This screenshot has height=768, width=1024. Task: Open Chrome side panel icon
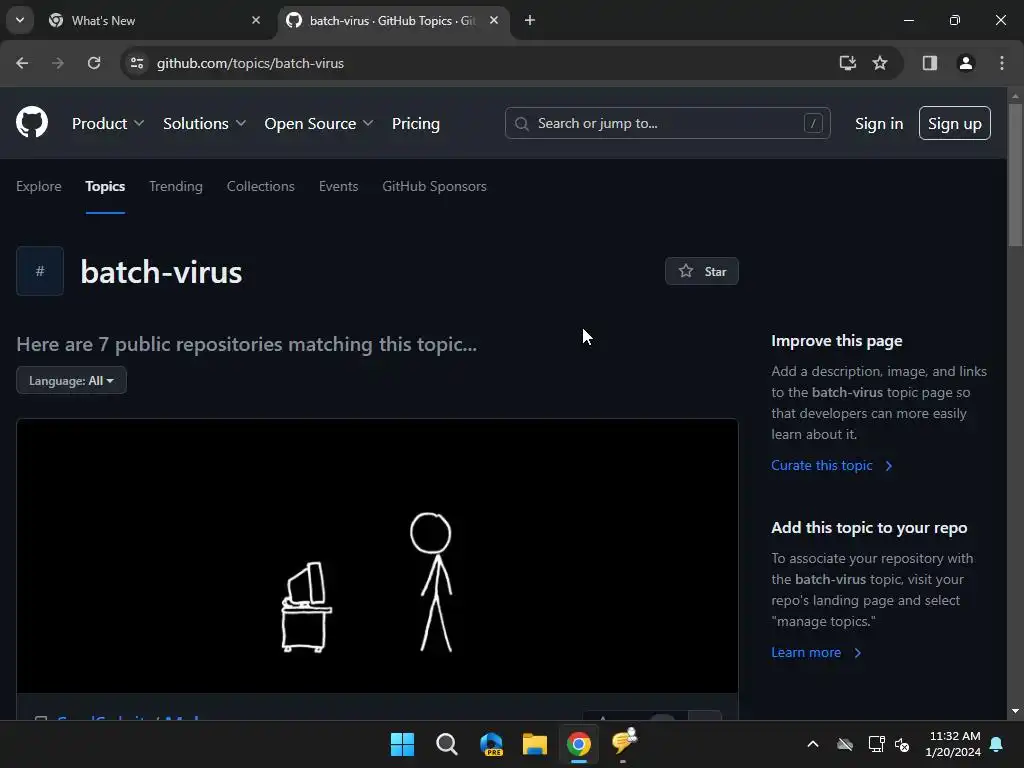pos(930,63)
